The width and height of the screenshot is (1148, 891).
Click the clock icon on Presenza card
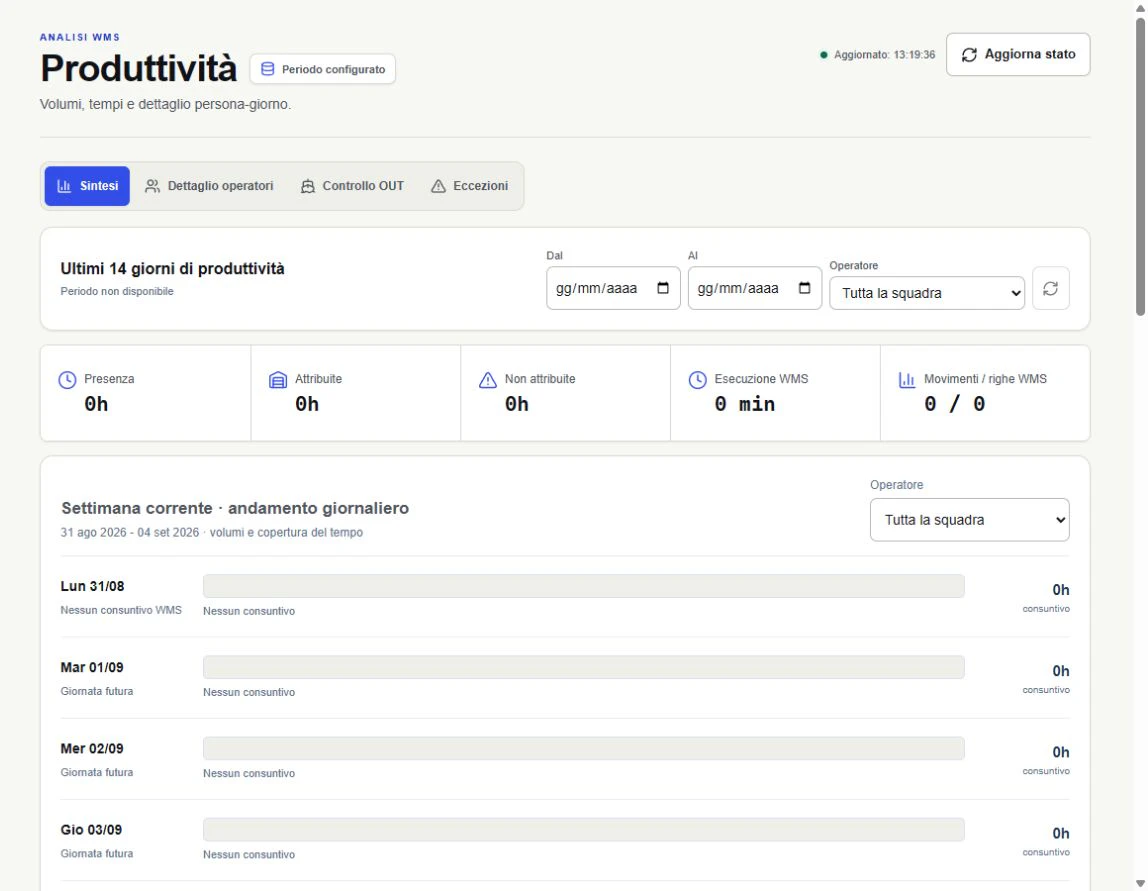[x=67, y=380]
